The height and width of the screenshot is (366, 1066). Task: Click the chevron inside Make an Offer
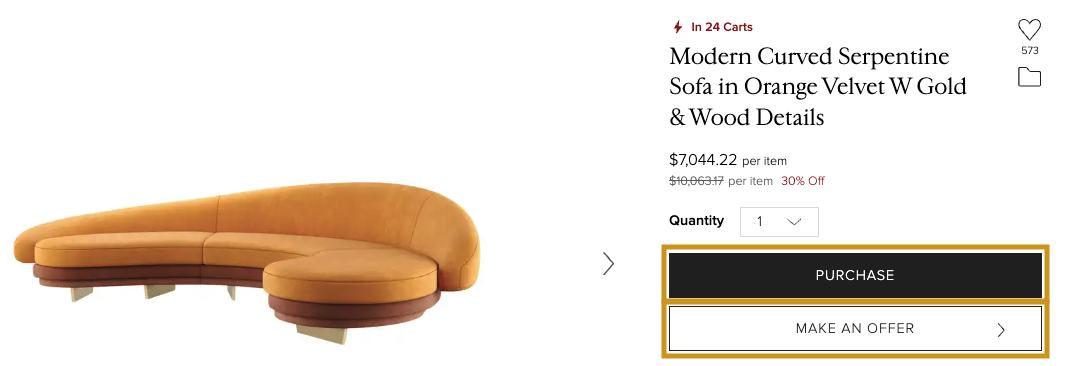pyautogui.click(x=1001, y=330)
